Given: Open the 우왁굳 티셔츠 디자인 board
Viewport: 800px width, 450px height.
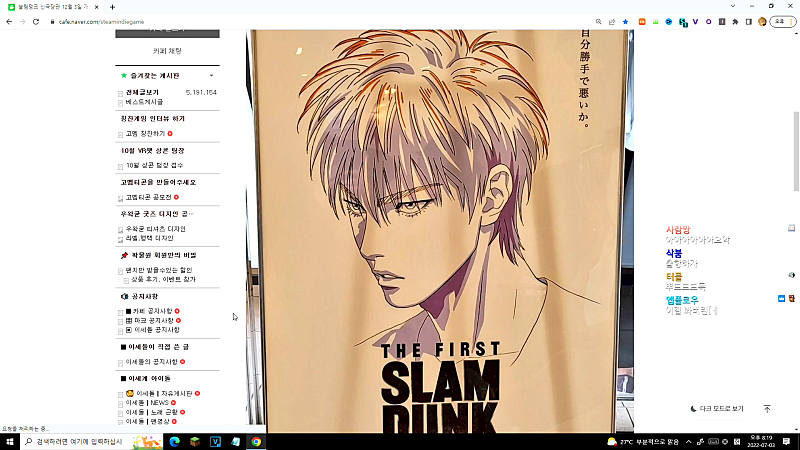Looking at the screenshot, I should coord(156,229).
